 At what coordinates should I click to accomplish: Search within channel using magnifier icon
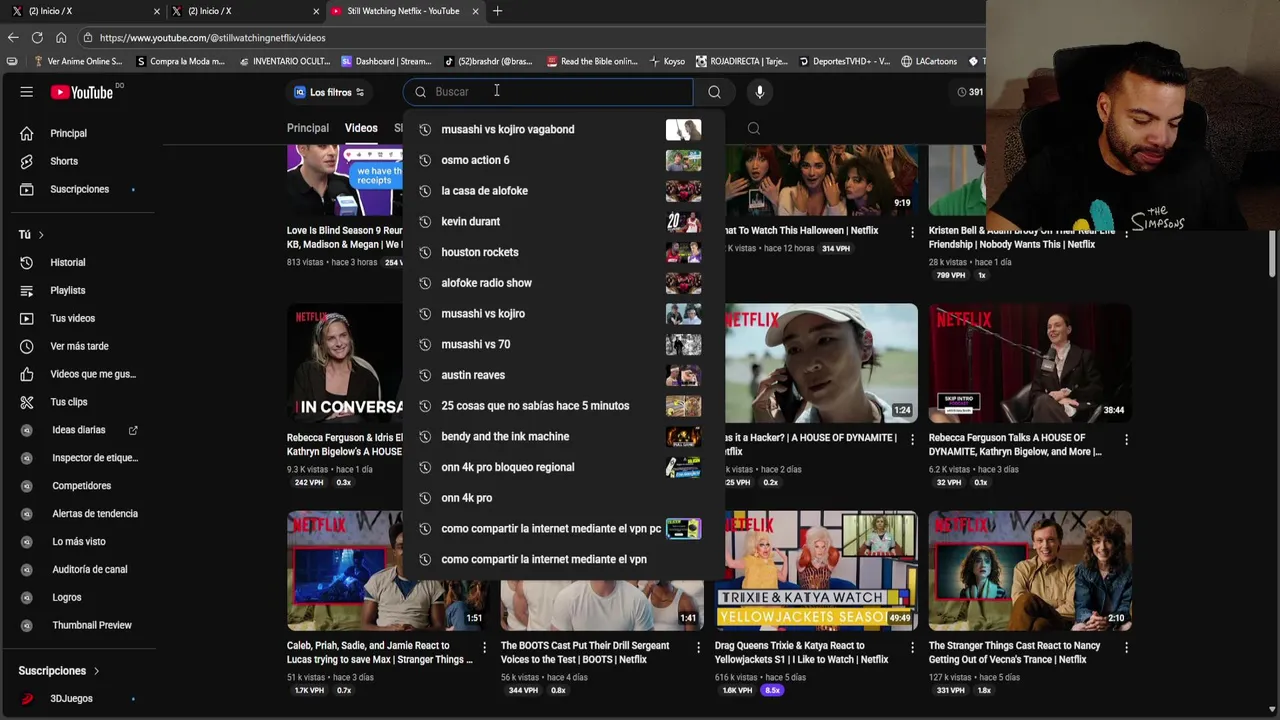pos(754,128)
